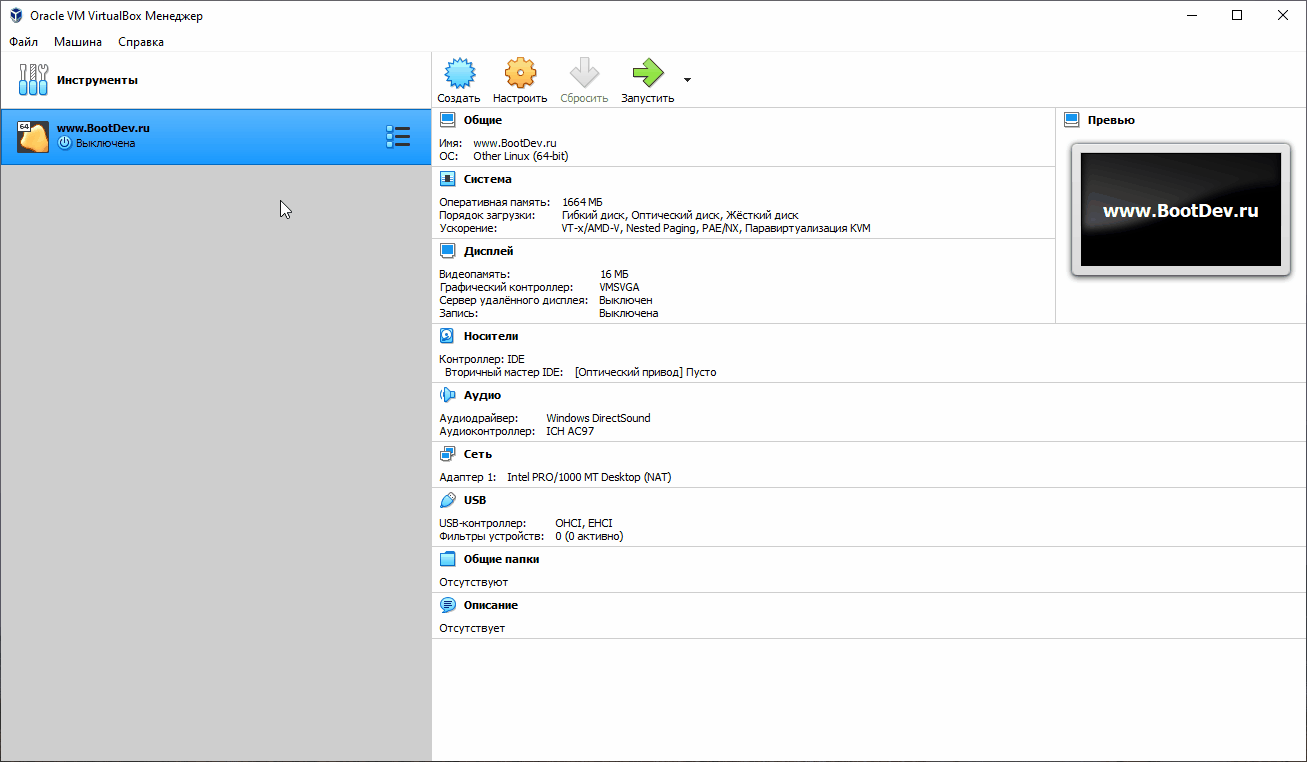Screen dimensions: 1307x762
Task: Open settings with the Настроить gear icon
Action: click(520, 73)
